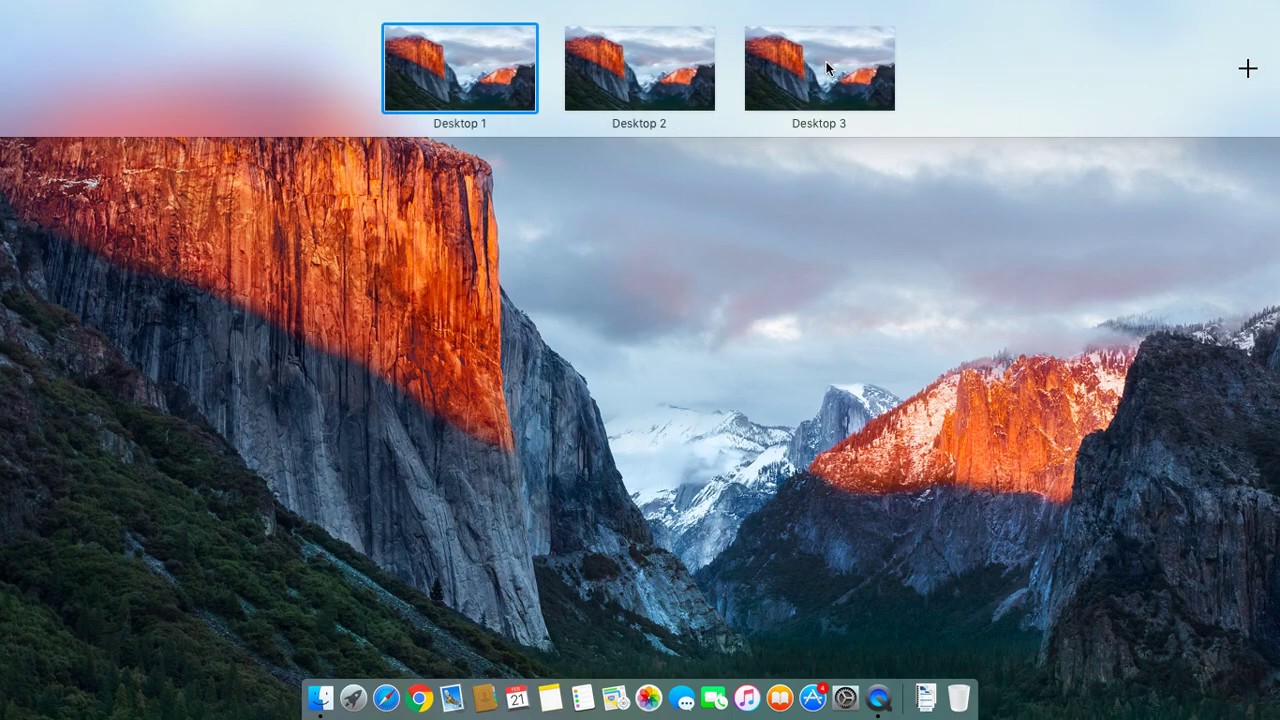
Task: Switch to Desktop 1 thumbnail
Action: (460, 68)
